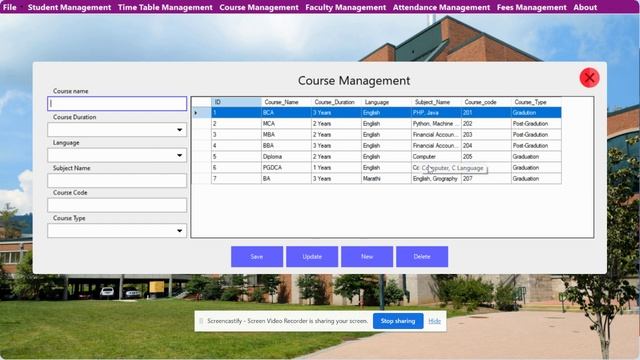Click Stop sharing in Screencastify bar
The width and height of the screenshot is (640, 360).
click(398, 321)
